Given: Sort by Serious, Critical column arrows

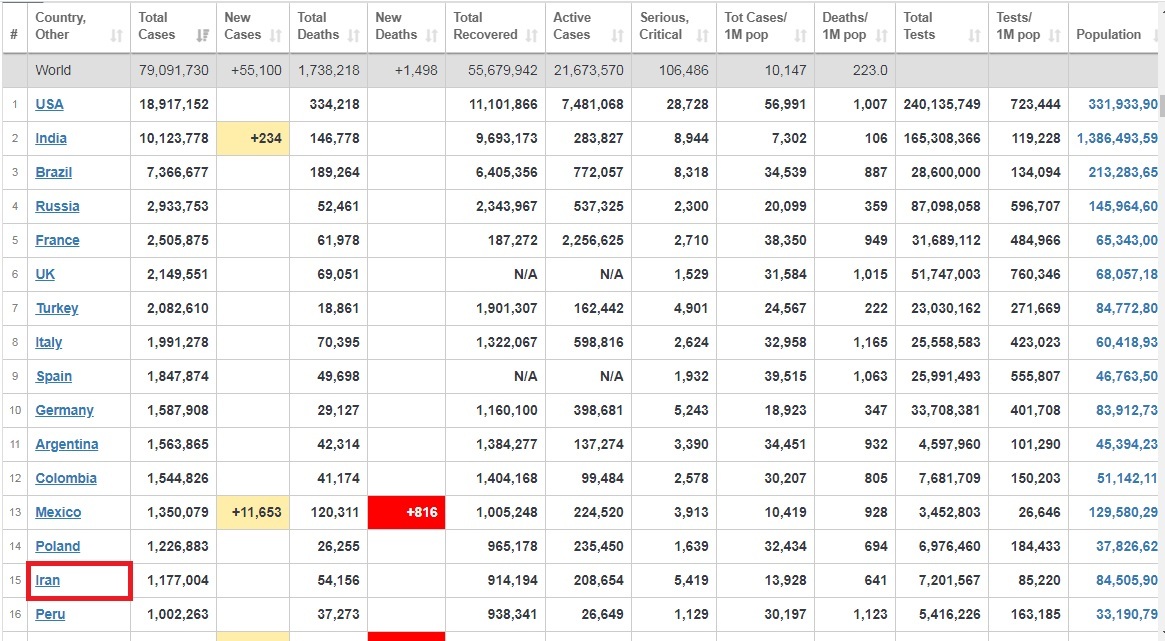Looking at the screenshot, I should tap(702, 35).
